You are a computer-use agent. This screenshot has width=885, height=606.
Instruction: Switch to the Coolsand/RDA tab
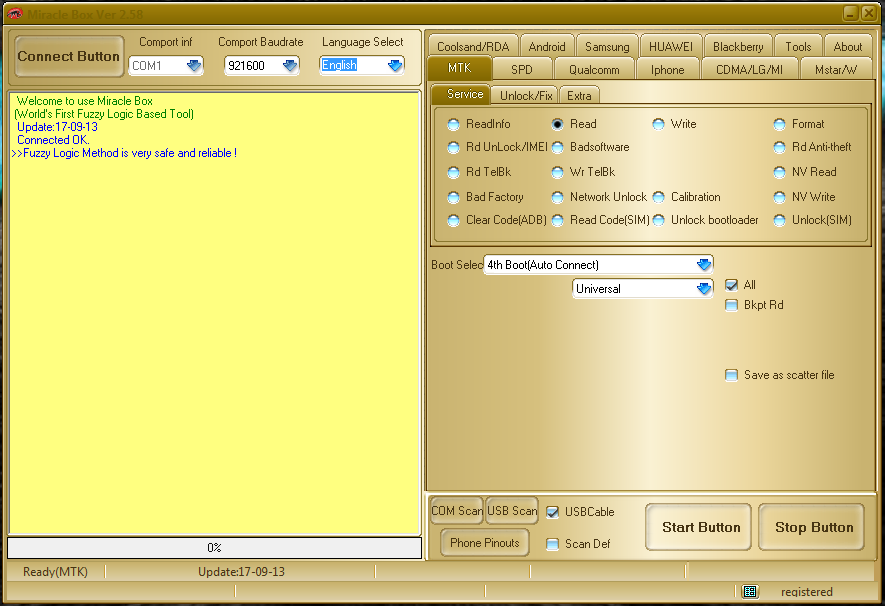click(x=473, y=46)
